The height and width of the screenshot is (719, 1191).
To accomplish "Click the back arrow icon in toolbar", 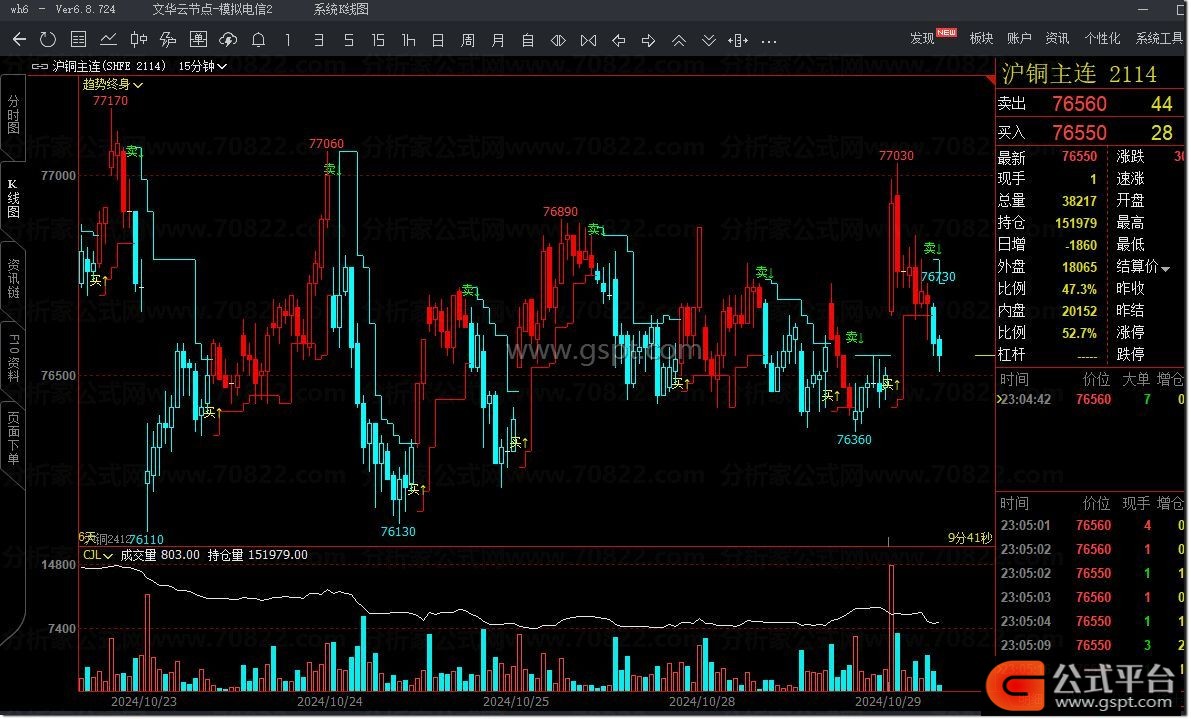I will pos(19,40).
